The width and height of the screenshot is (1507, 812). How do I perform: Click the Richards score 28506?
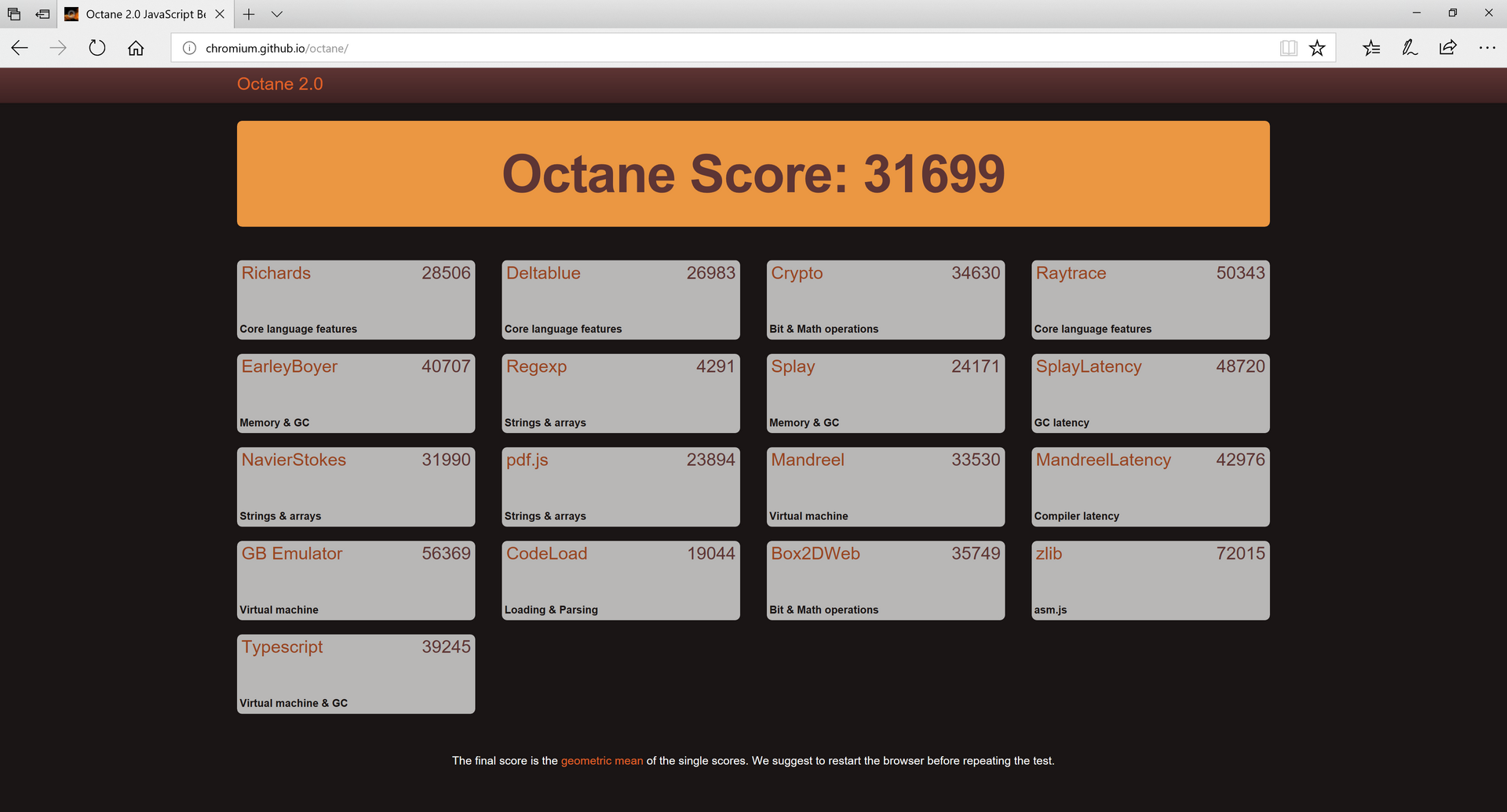click(446, 273)
